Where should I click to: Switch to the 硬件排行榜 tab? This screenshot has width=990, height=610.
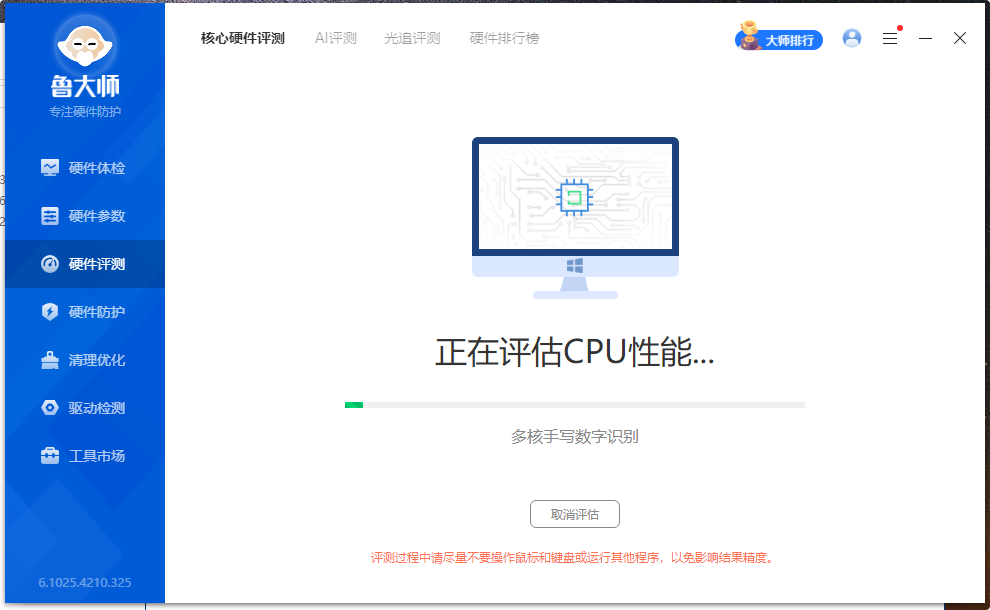coord(504,38)
